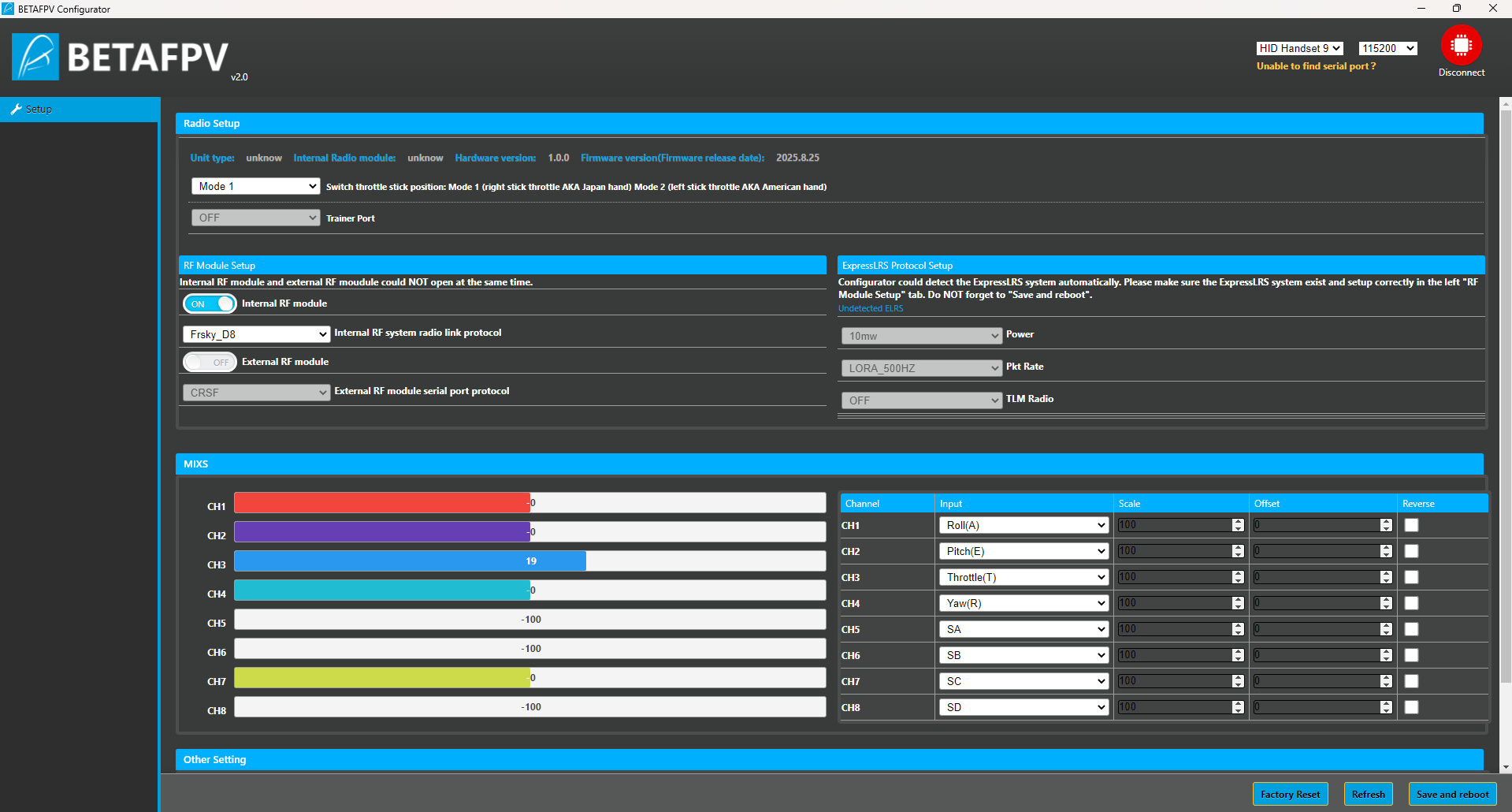Viewport: 1512px width, 812px height.
Task: Open the Mode 1 stick mode dropdown
Action: 255,186
